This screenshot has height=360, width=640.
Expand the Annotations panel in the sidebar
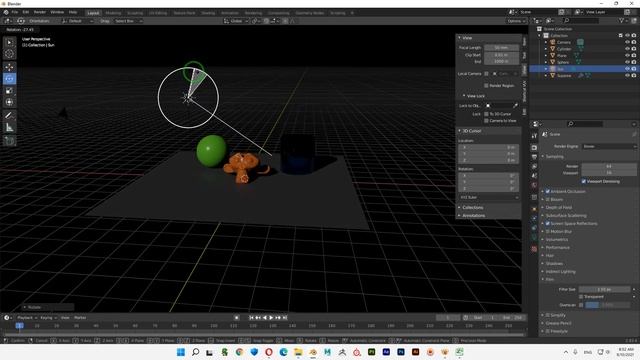pos(473,216)
